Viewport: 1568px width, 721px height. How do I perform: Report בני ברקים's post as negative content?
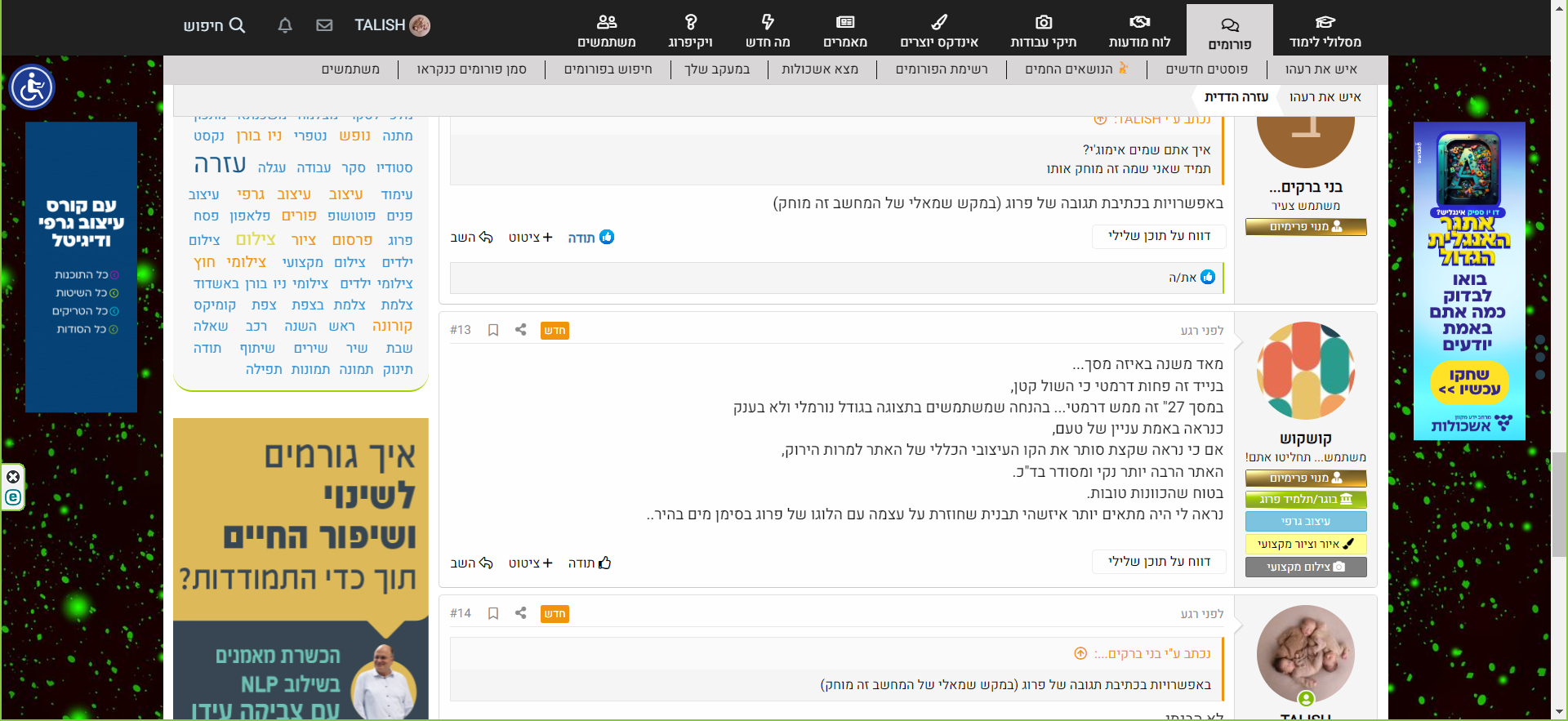(1160, 236)
